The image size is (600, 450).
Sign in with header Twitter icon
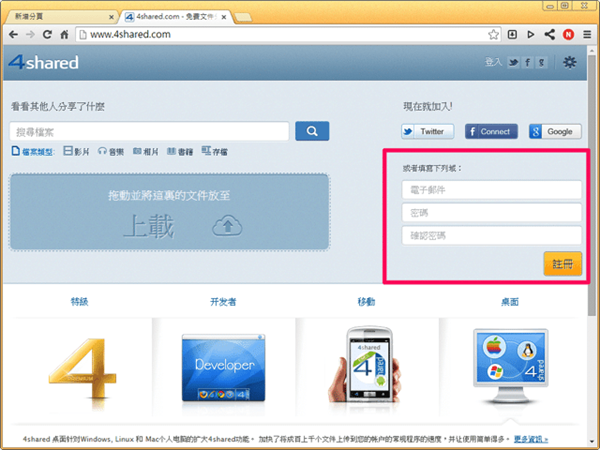click(513, 62)
